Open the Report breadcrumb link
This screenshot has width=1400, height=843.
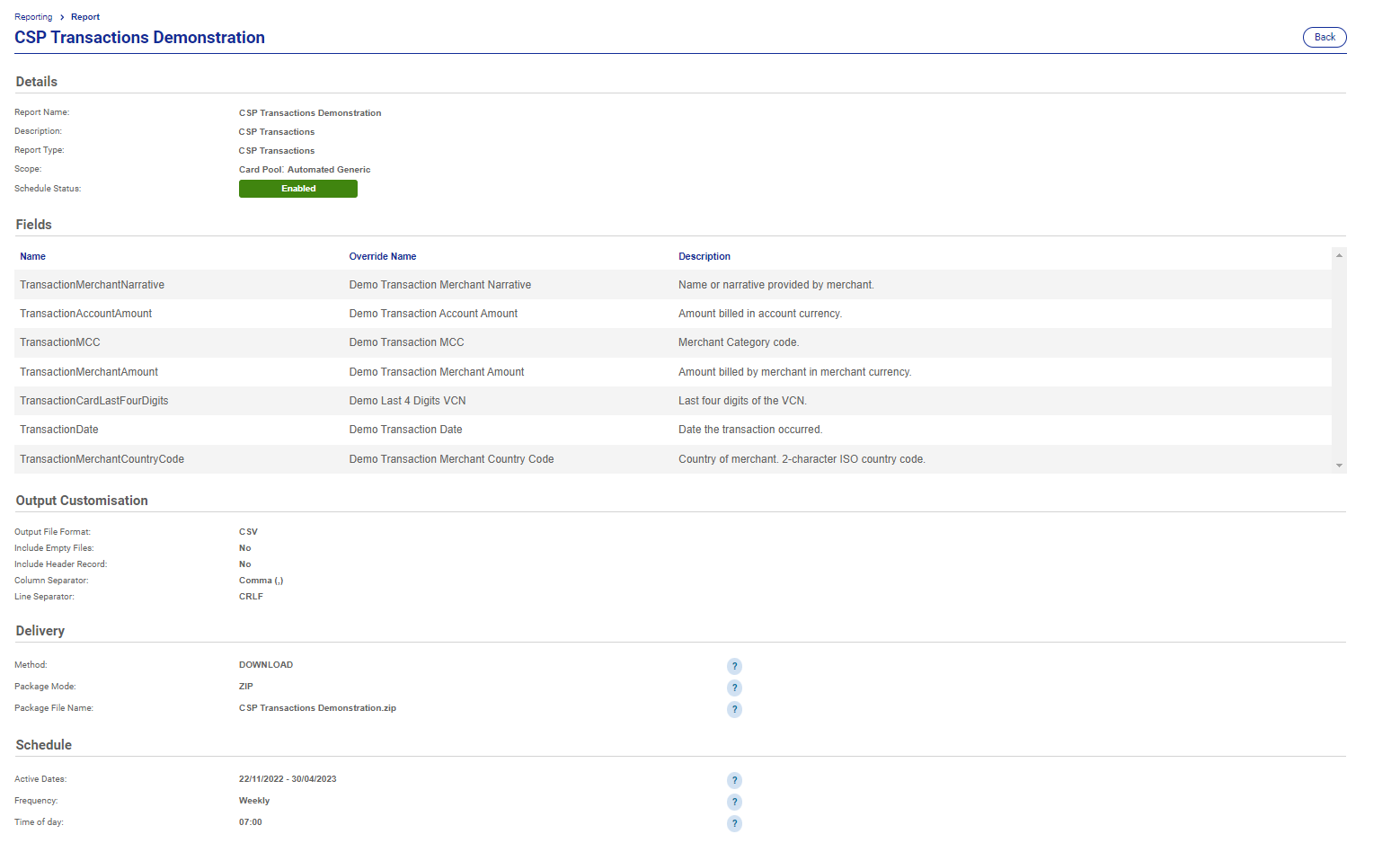click(85, 17)
